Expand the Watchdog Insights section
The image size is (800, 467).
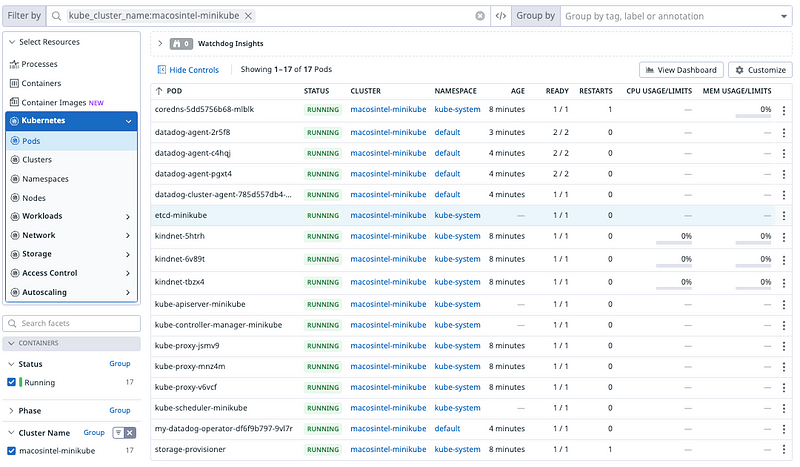coord(160,44)
